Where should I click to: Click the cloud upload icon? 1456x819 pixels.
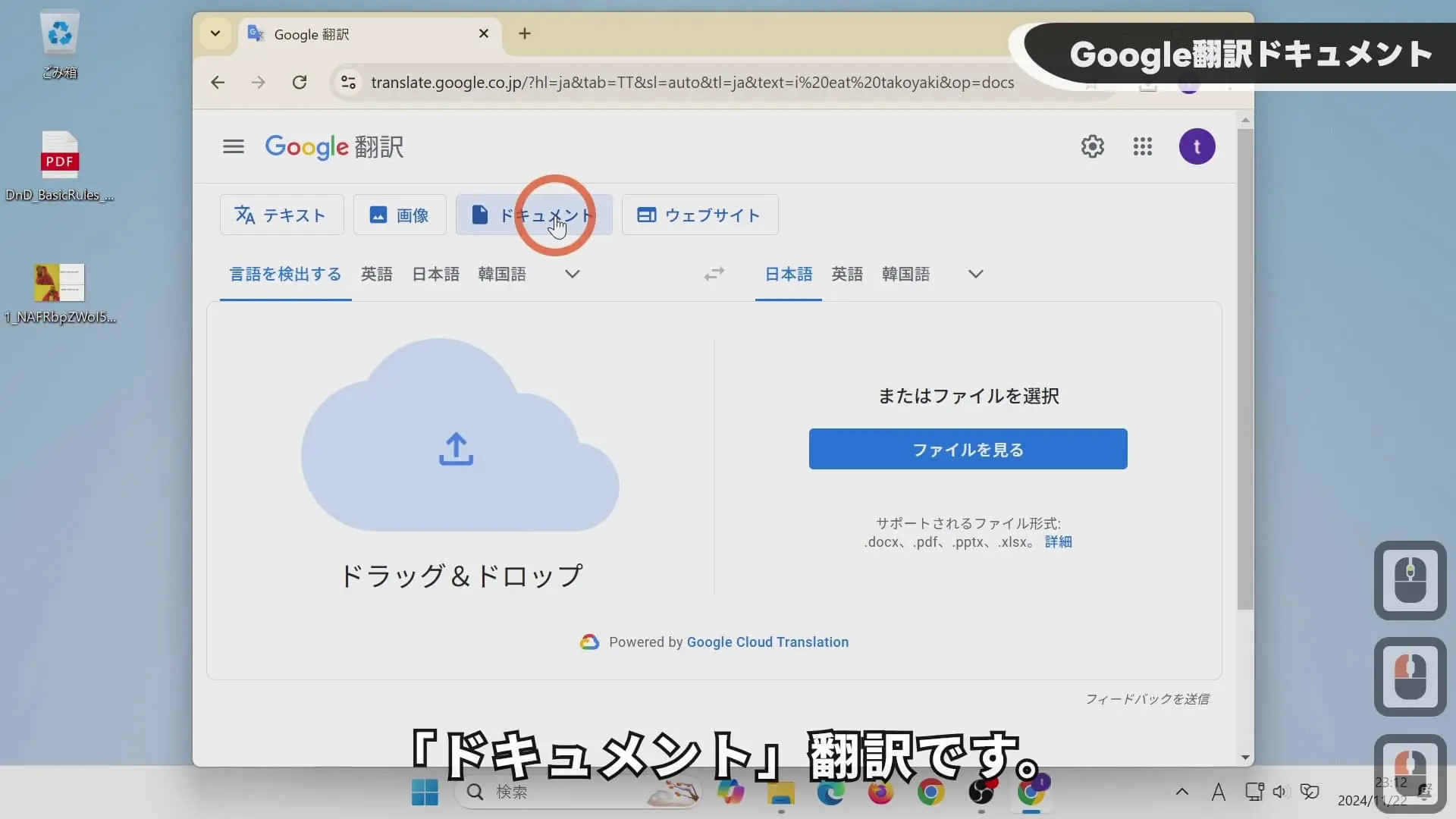pyautogui.click(x=456, y=449)
